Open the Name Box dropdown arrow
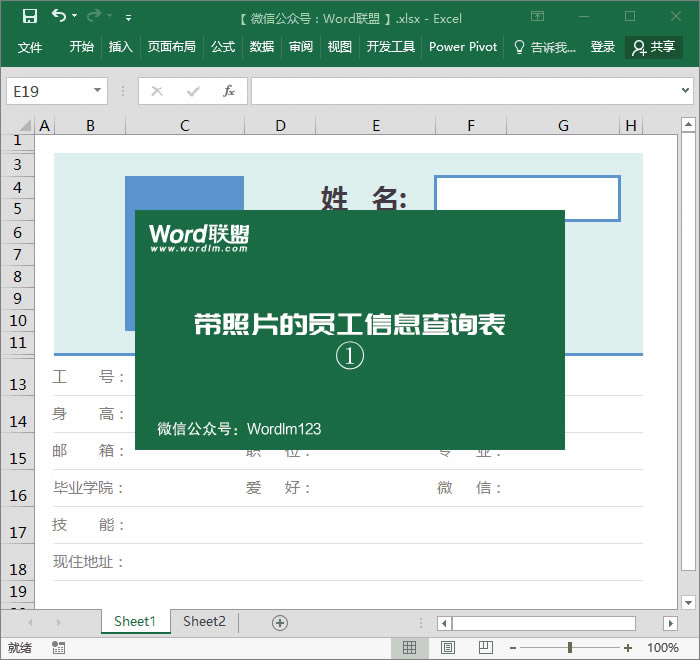 [x=97, y=91]
